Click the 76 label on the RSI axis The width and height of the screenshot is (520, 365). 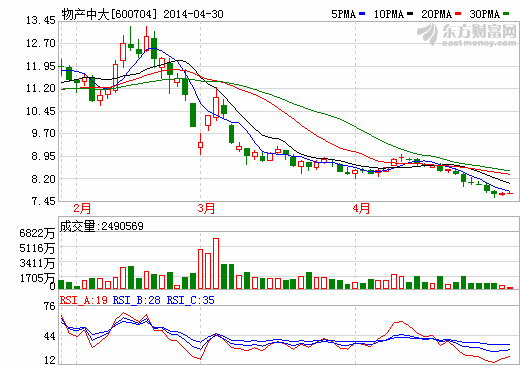coord(50,306)
